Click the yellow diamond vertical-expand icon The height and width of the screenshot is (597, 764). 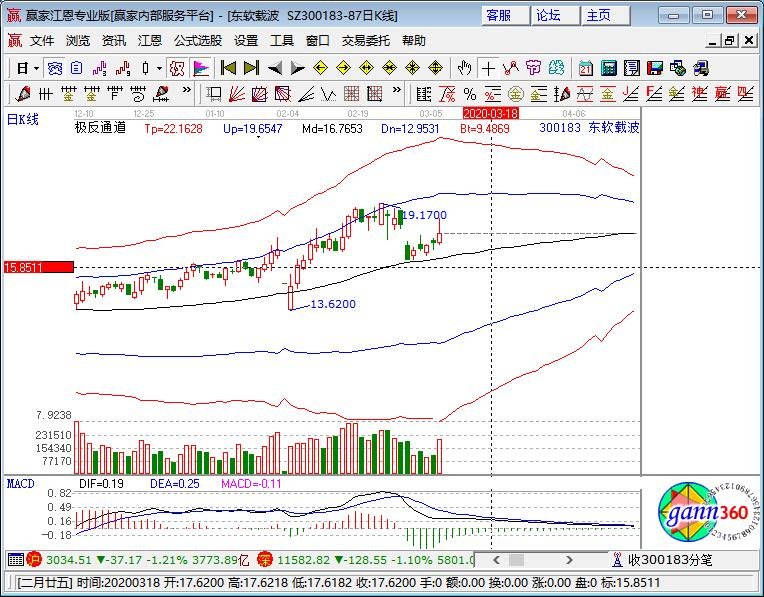click(x=435, y=68)
